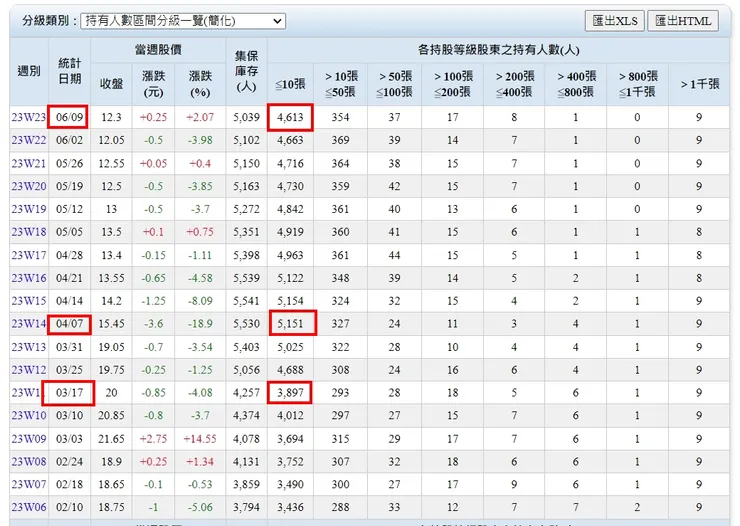Open week link 23W13
Screen dimensions: 740x526
pos(29,347)
